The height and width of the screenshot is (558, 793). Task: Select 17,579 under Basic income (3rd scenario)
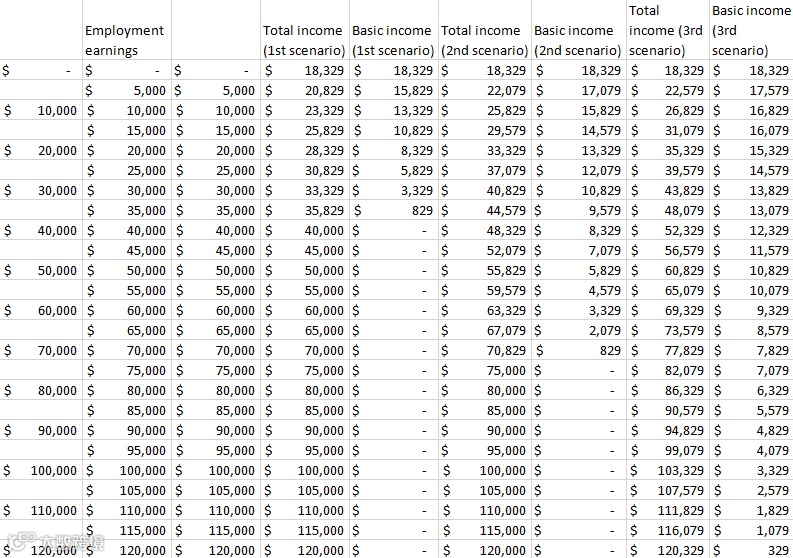[x=769, y=91]
